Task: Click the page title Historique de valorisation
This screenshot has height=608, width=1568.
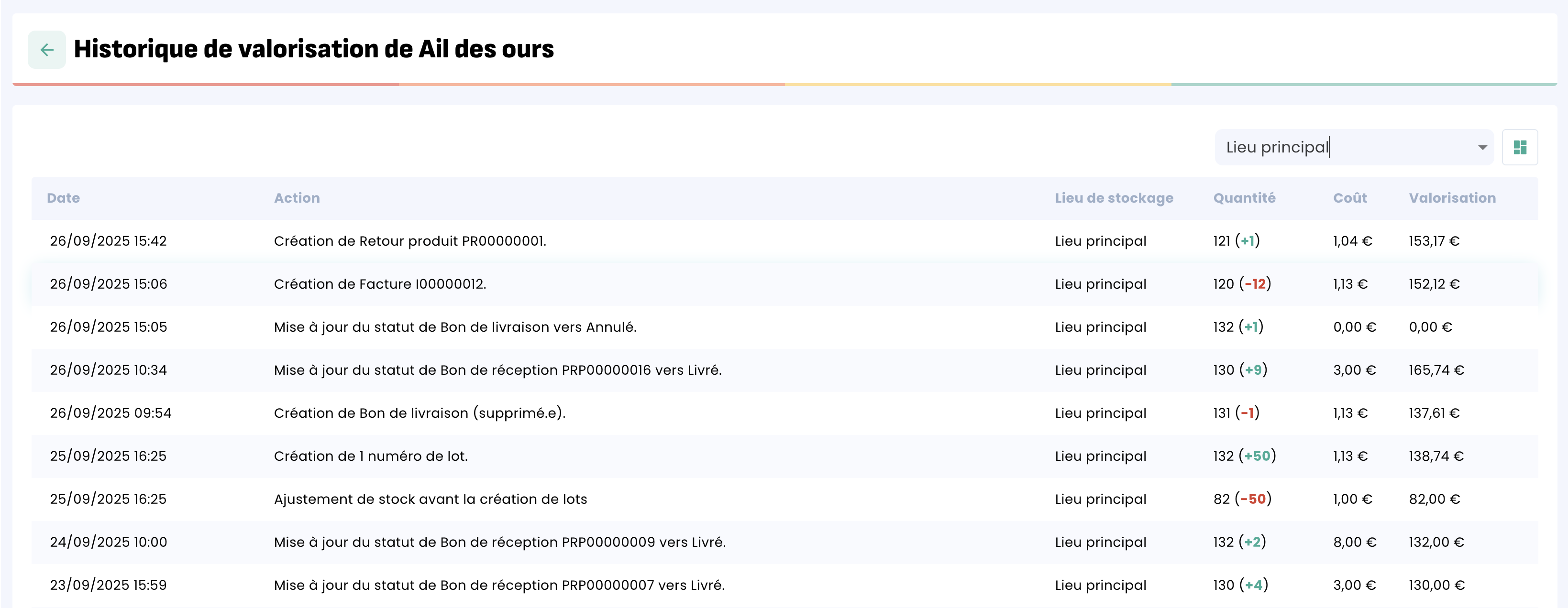Action: (313, 49)
